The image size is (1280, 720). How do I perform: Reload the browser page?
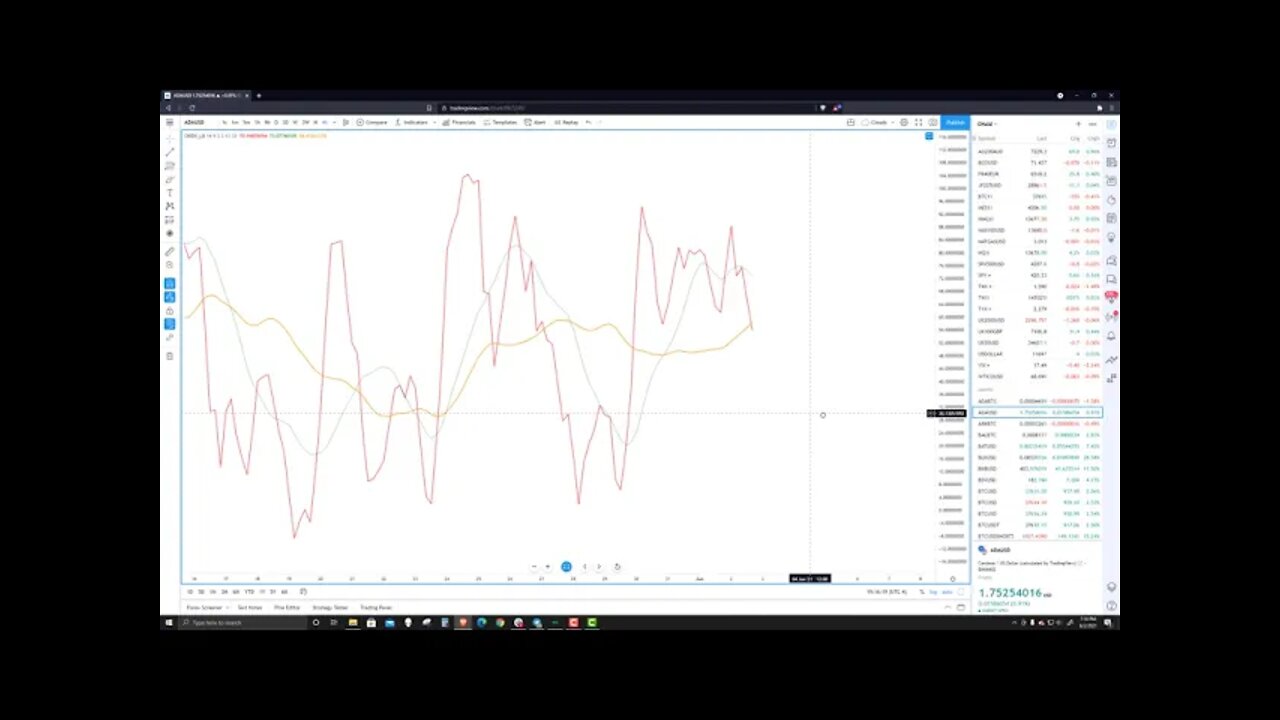click(190, 108)
